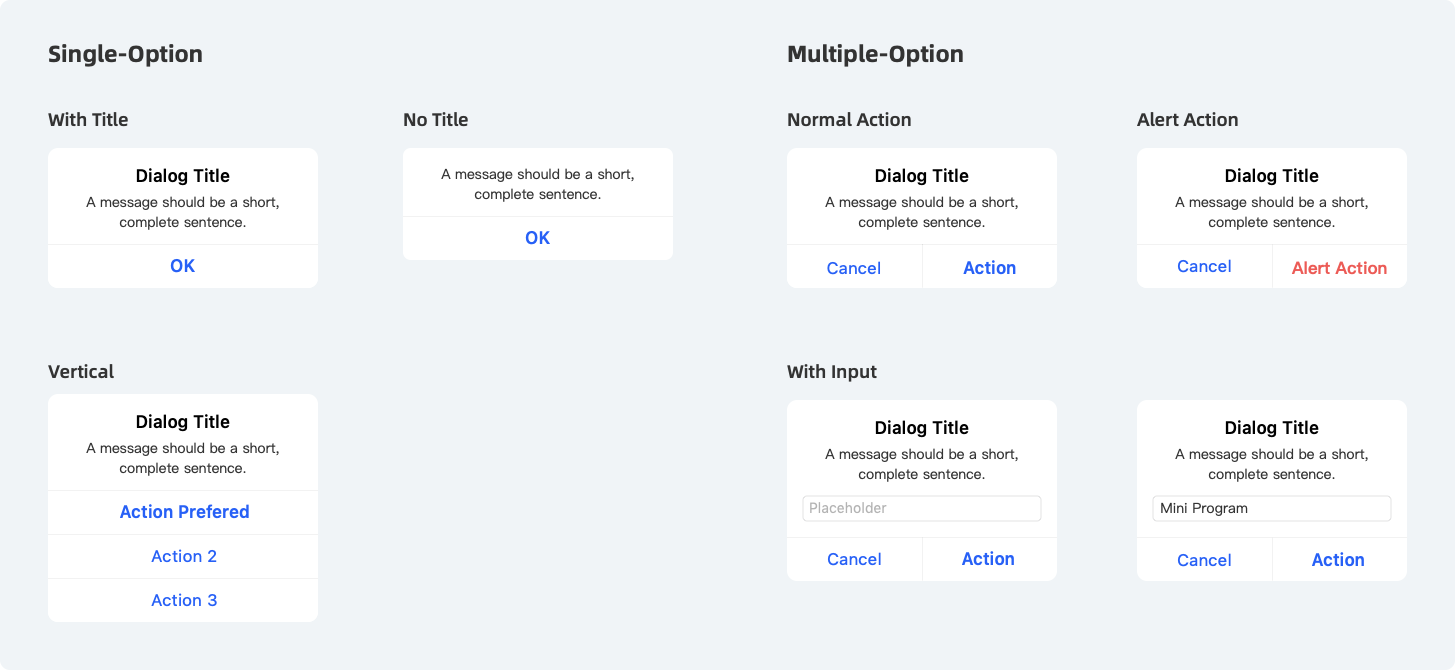Select Action 2 in the Vertical dialog

(184, 556)
